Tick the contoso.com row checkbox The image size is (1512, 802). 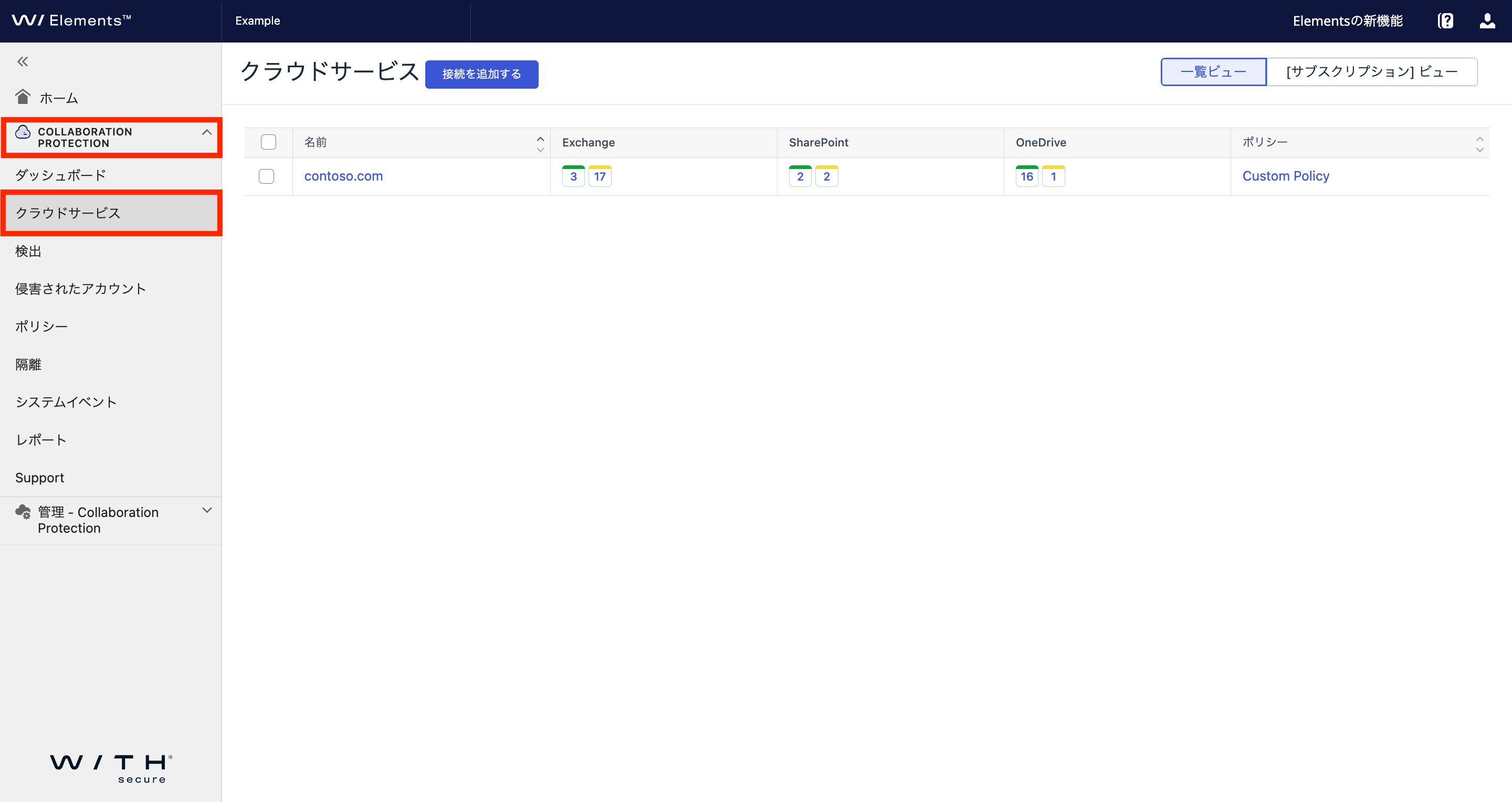(267, 176)
